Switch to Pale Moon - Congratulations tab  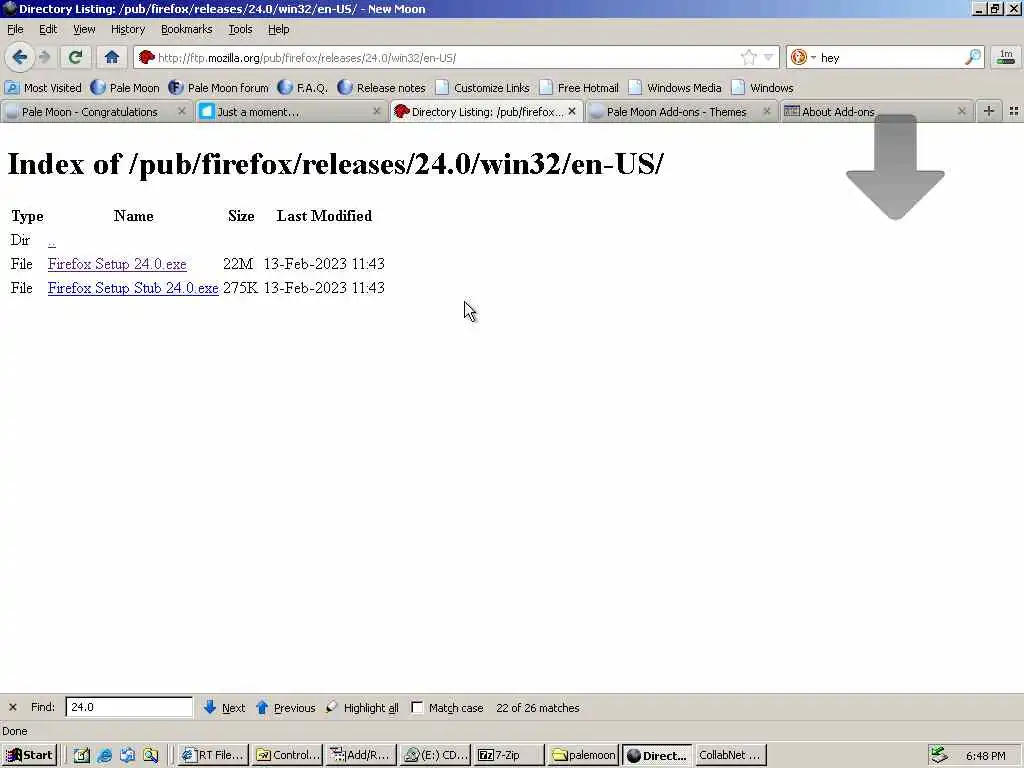tap(89, 112)
